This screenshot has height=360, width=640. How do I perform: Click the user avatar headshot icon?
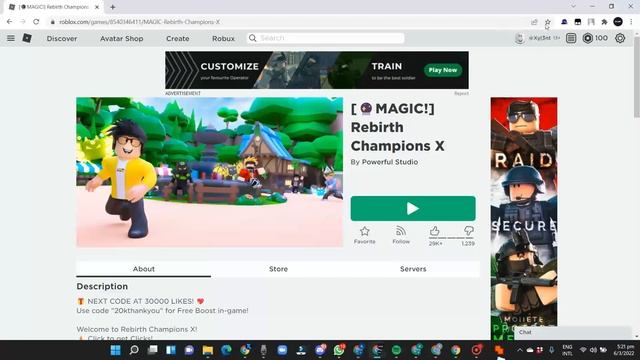coord(520,38)
